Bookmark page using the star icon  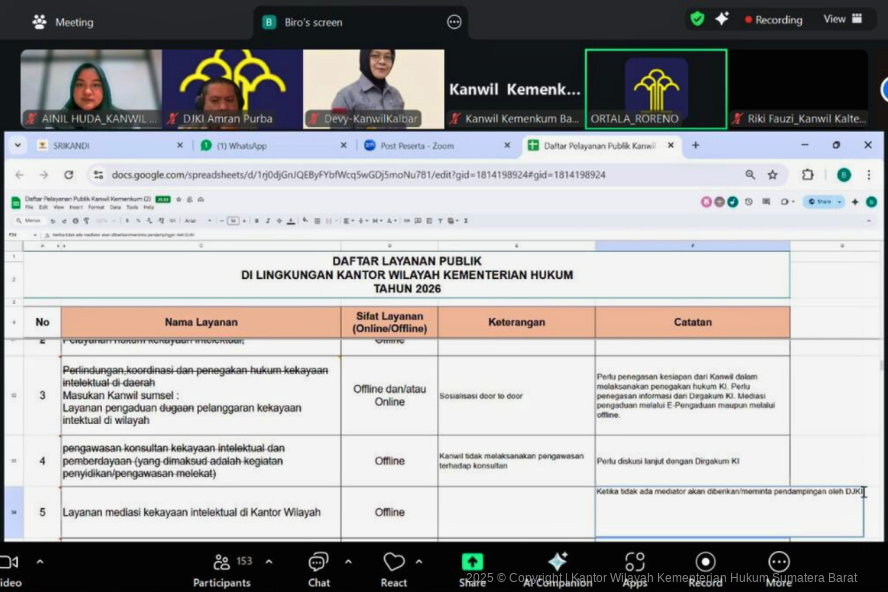click(772, 174)
